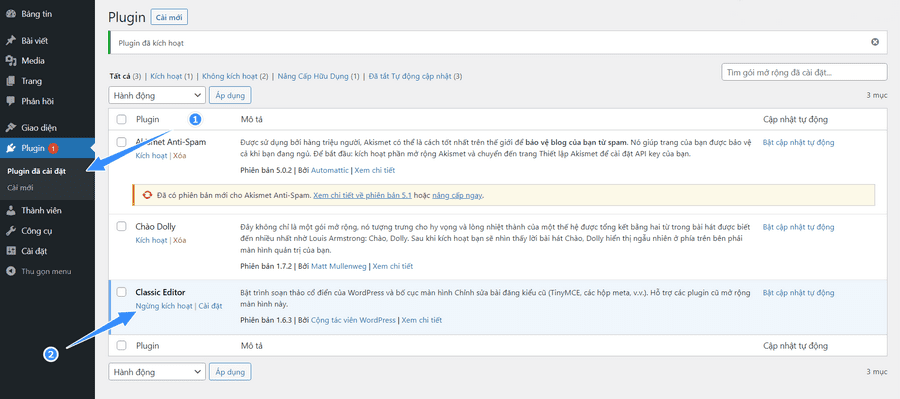Viewport: 900px width, 399px height.
Task: Click the Thu gọn menu collapse icon
Action: [x=10, y=271]
